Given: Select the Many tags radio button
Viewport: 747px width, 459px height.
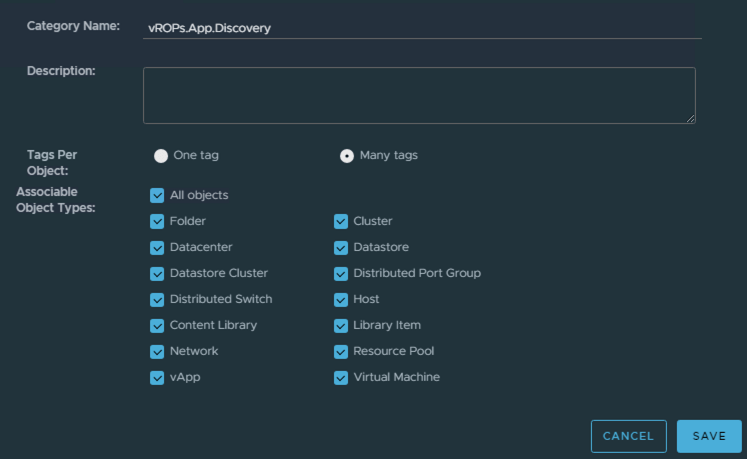Looking at the screenshot, I should tap(347, 156).
